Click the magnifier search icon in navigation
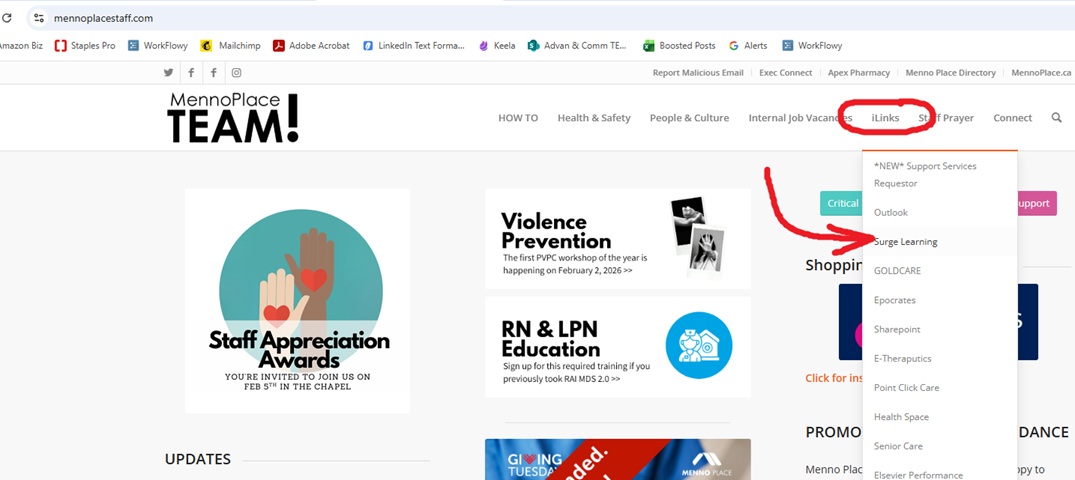 [1056, 118]
